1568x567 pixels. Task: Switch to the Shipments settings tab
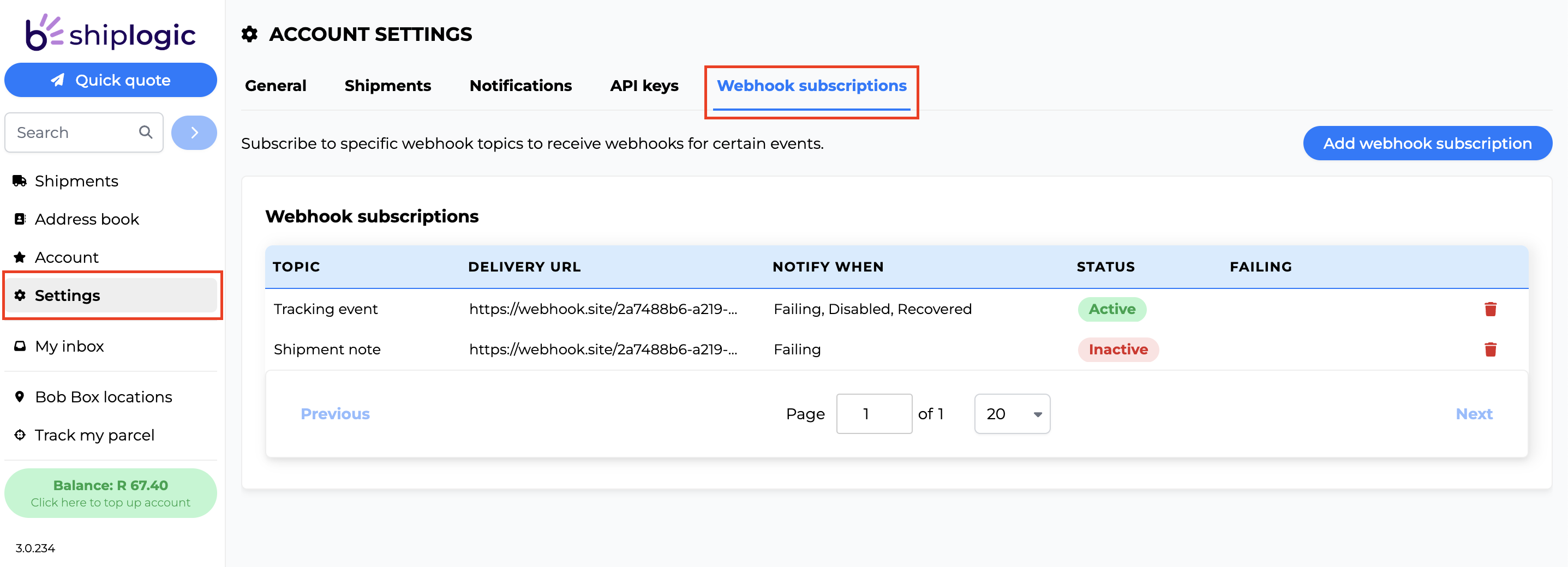click(x=388, y=86)
